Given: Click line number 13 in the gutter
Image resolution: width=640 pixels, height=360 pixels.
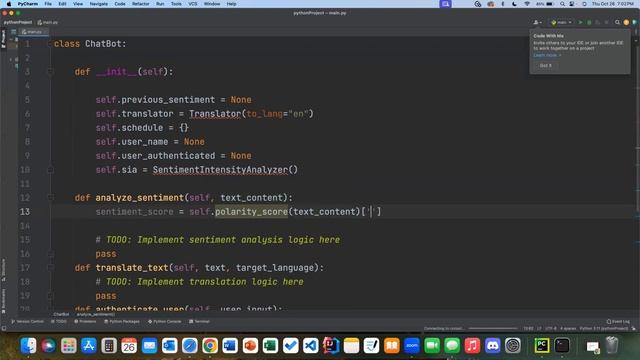Looking at the screenshot, I should coord(25,212).
